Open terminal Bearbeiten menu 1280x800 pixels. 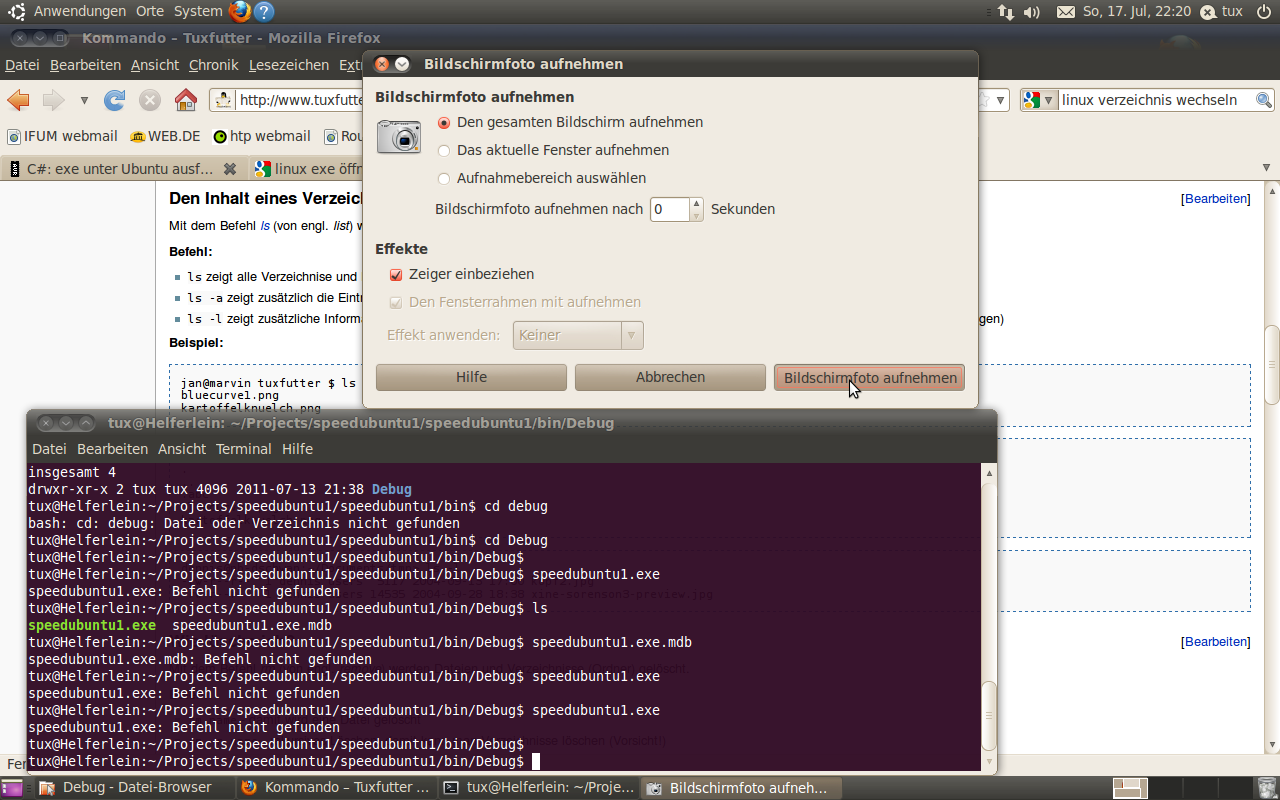(112, 449)
